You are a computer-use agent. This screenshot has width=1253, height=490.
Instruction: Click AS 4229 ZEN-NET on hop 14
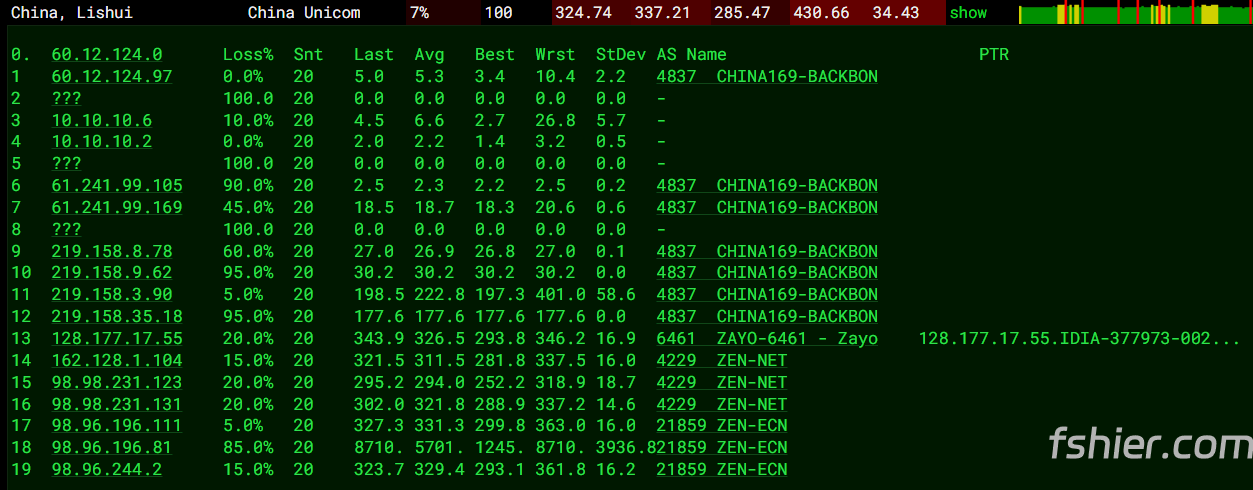click(721, 361)
